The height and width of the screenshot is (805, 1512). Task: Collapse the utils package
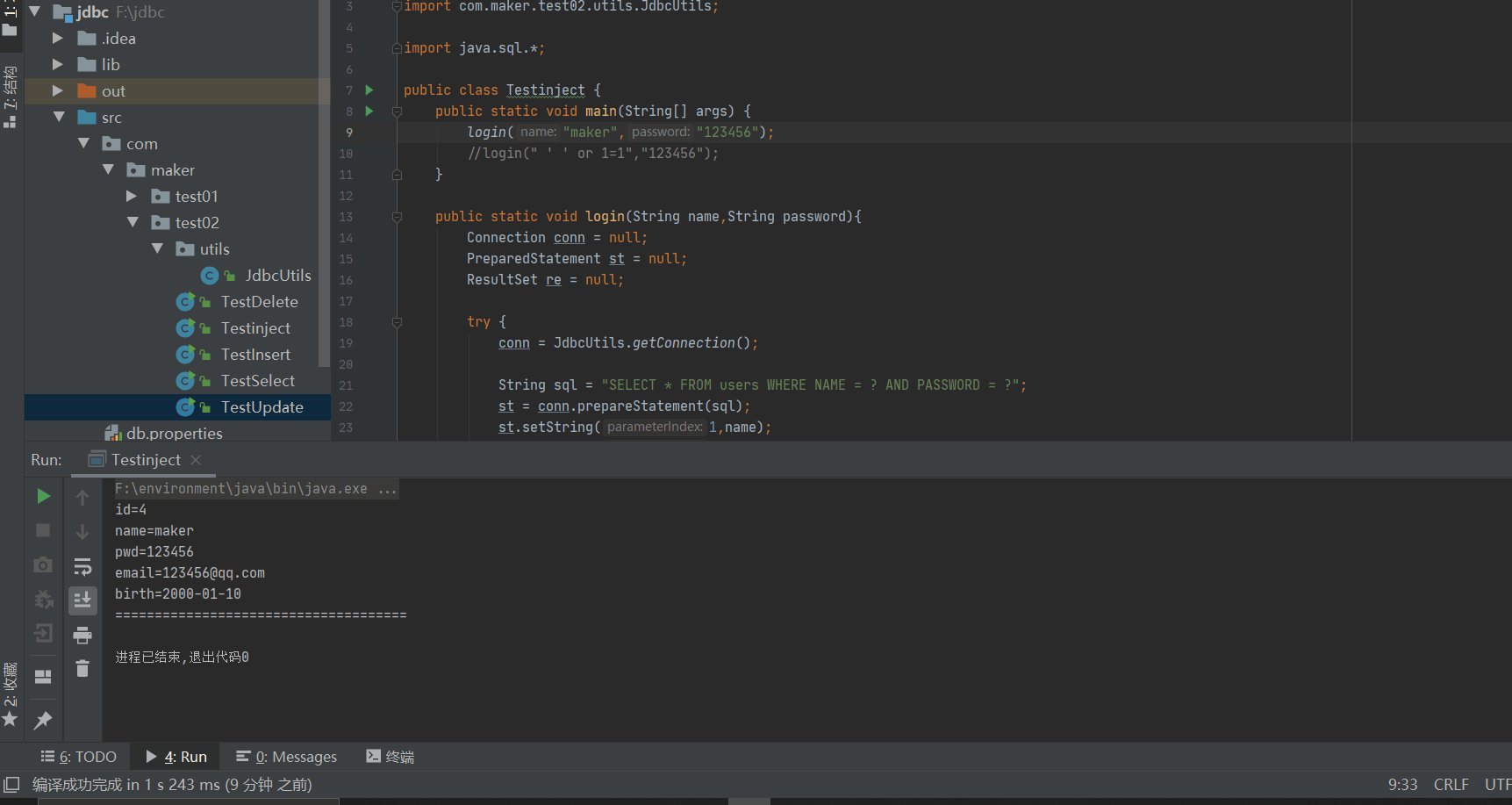click(x=157, y=248)
